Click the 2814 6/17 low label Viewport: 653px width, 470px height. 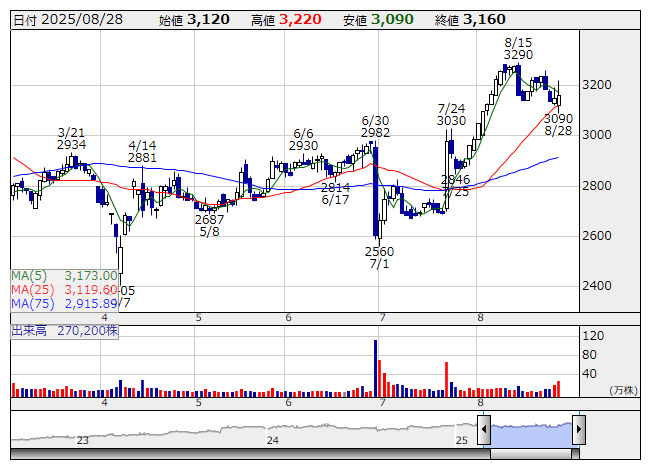(335, 194)
